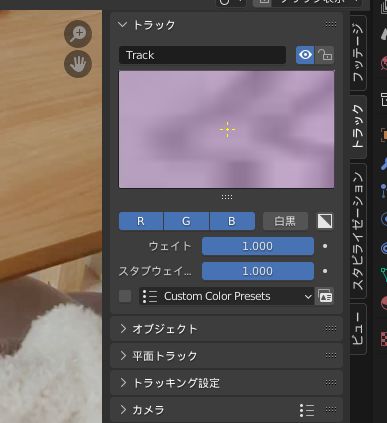Viewport: 387px width, 423px height.
Task: Enable the custom color checkbox
Action: [x=125, y=296]
